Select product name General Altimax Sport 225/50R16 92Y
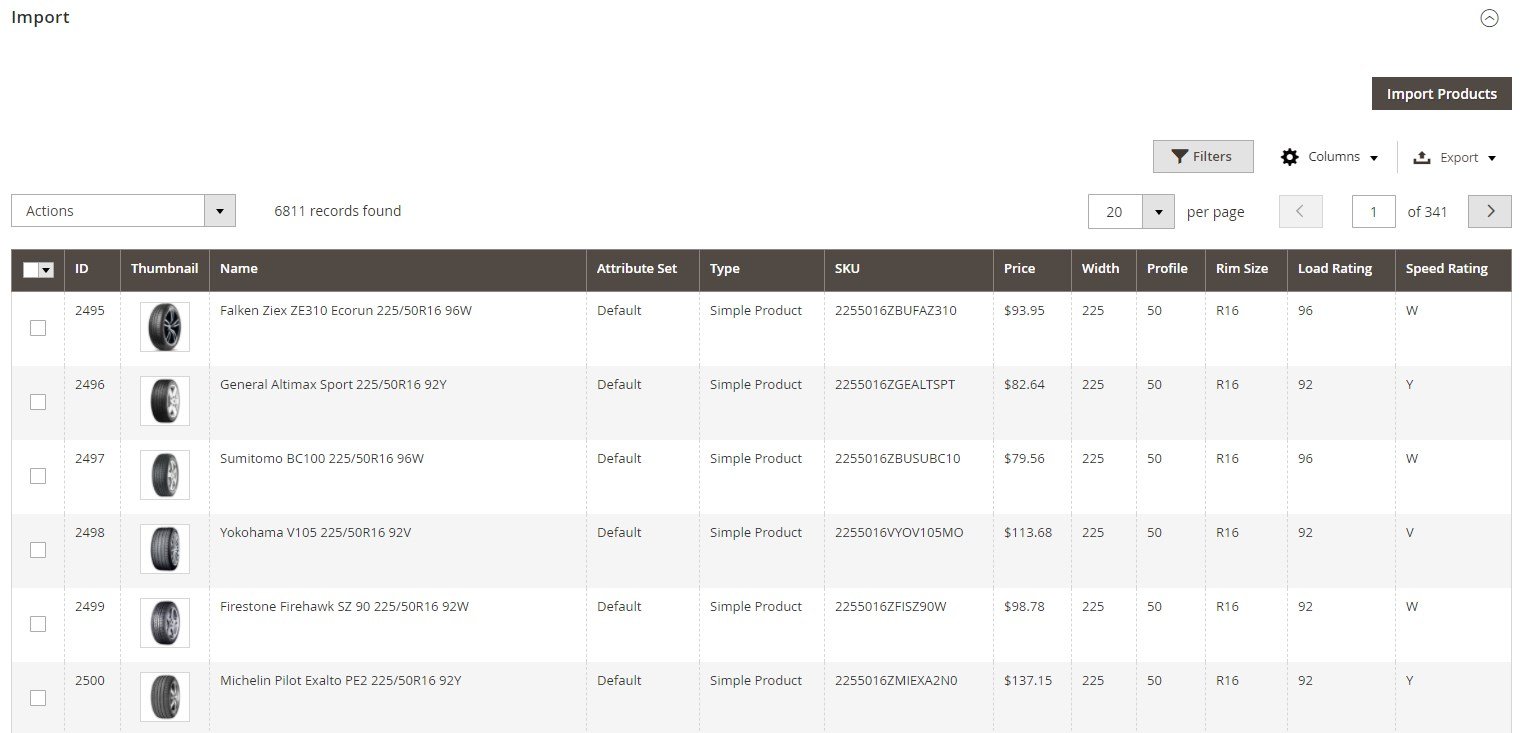Viewport: 1525px width, 733px height. pos(333,385)
